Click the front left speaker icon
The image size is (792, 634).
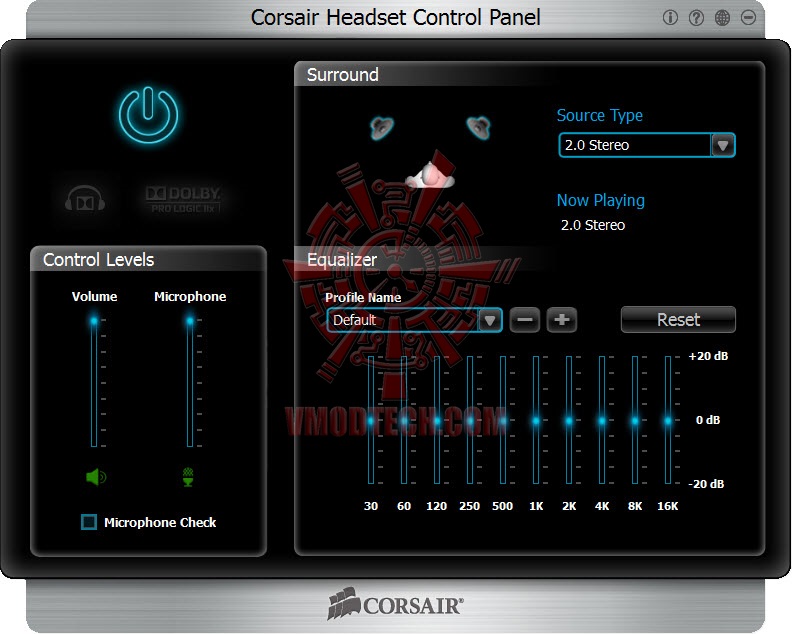click(x=382, y=127)
